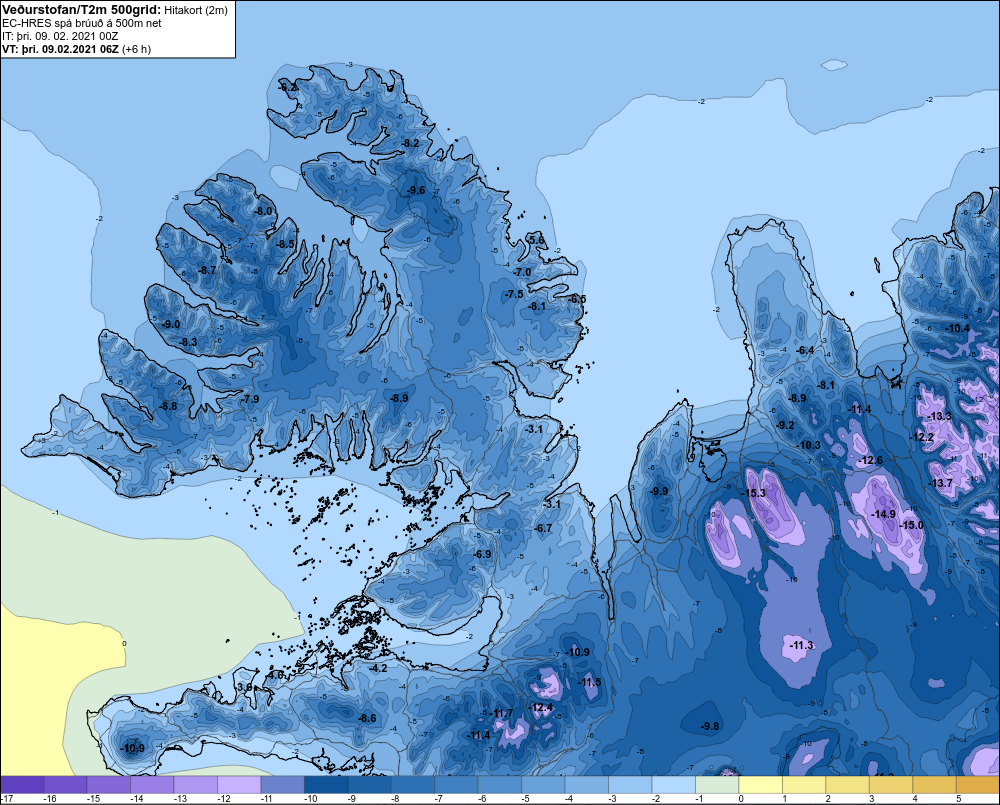Click the '-10.4' temperature label

coord(957,328)
